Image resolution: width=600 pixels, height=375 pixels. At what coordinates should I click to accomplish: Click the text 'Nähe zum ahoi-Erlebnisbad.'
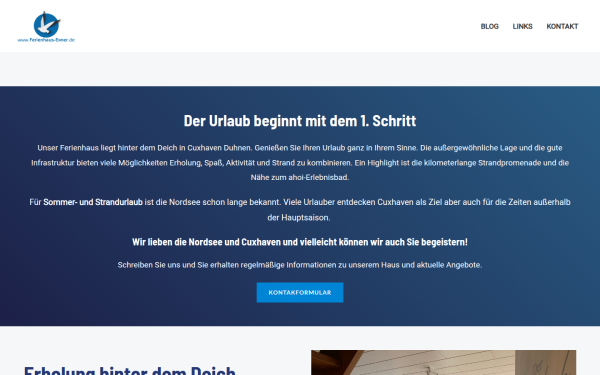[x=300, y=178]
